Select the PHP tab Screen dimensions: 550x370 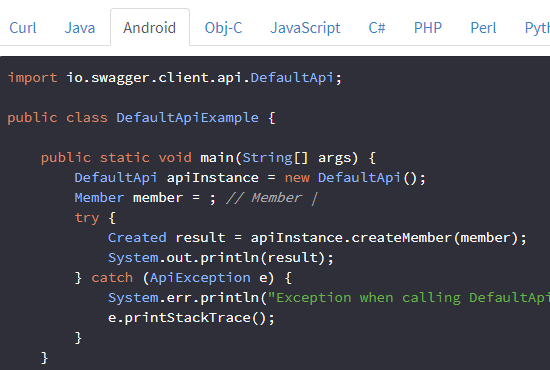click(428, 28)
